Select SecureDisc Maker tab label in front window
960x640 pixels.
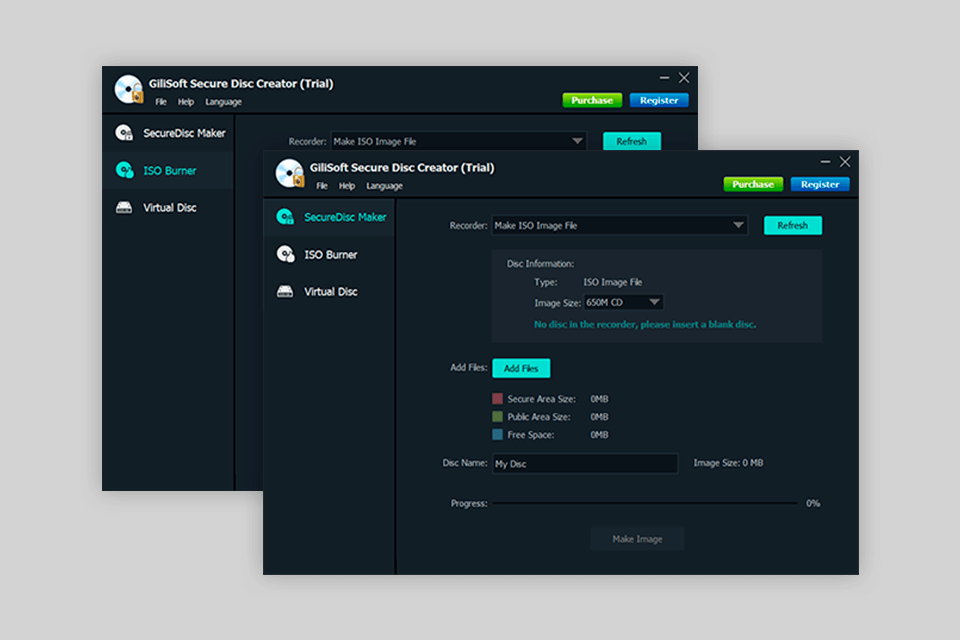click(x=345, y=217)
